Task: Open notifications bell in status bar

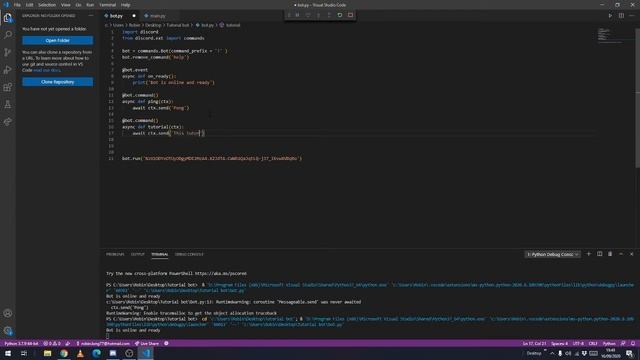Action: pyautogui.click(x=633, y=344)
